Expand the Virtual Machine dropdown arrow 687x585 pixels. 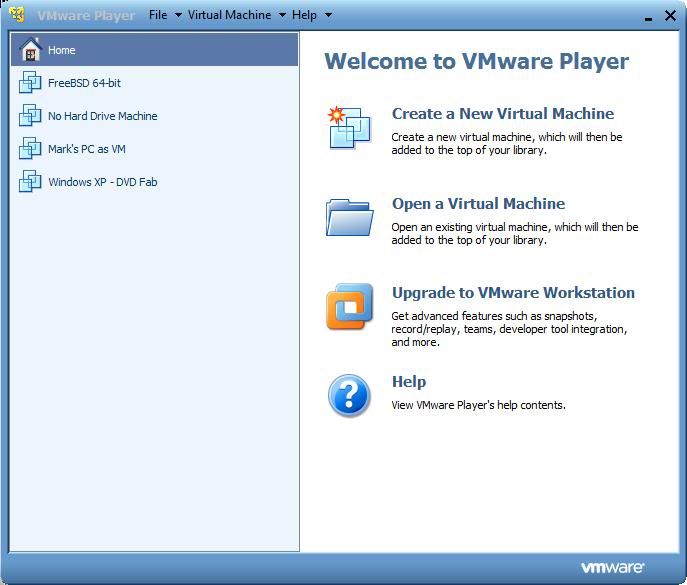click(x=283, y=15)
